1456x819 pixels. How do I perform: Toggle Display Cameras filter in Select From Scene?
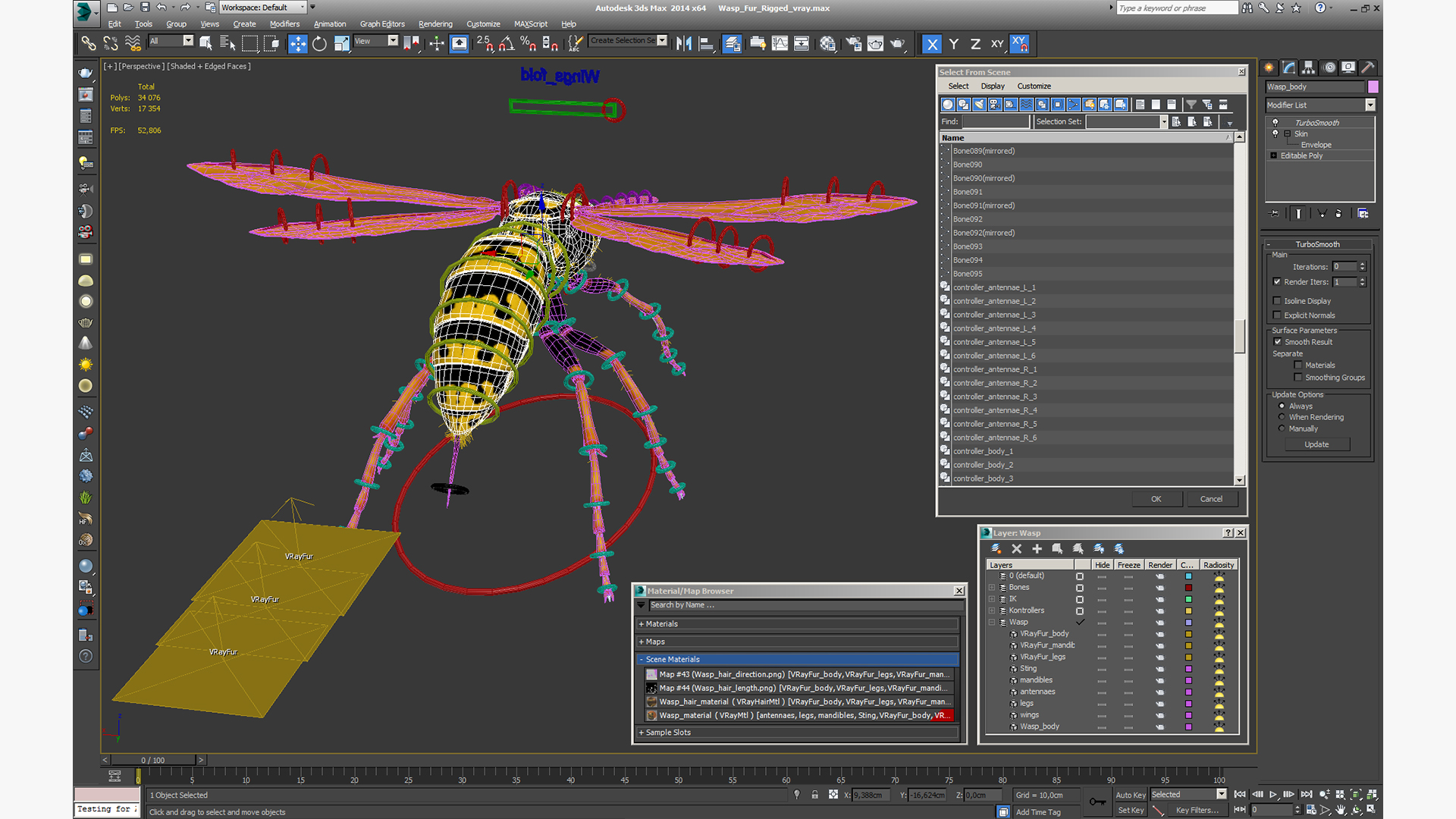pos(995,105)
